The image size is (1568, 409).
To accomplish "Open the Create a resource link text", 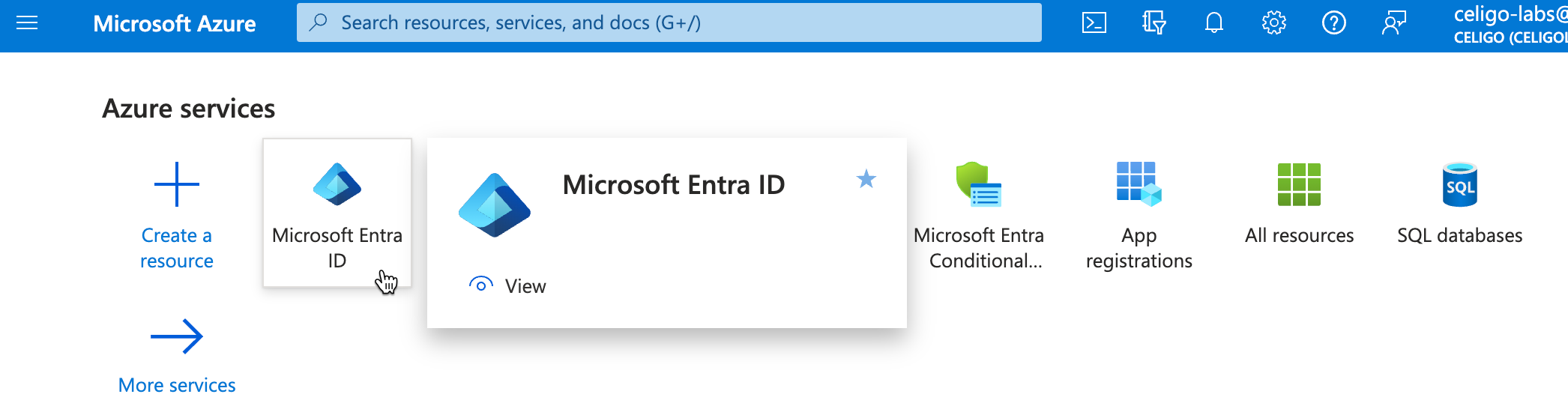I will click(177, 248).
